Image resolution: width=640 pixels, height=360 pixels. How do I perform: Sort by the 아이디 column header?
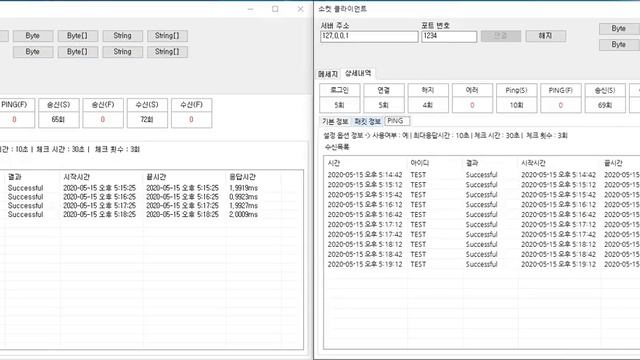click(436, 163)
